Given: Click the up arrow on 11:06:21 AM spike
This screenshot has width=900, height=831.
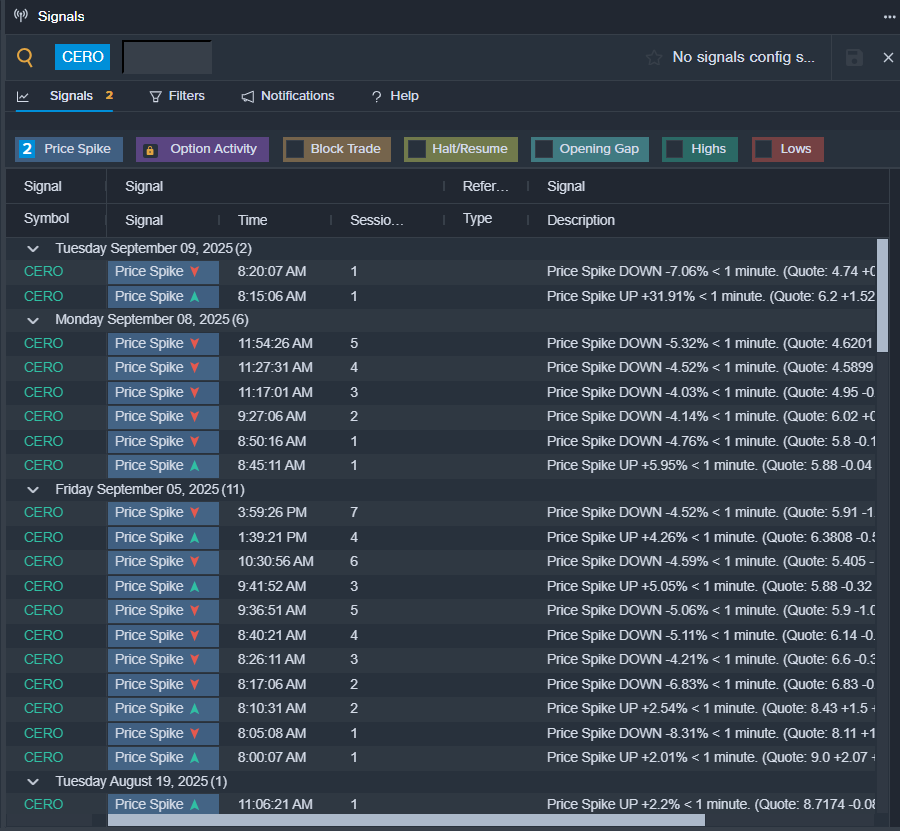Looking at the screenshot, I should [195, 805].
